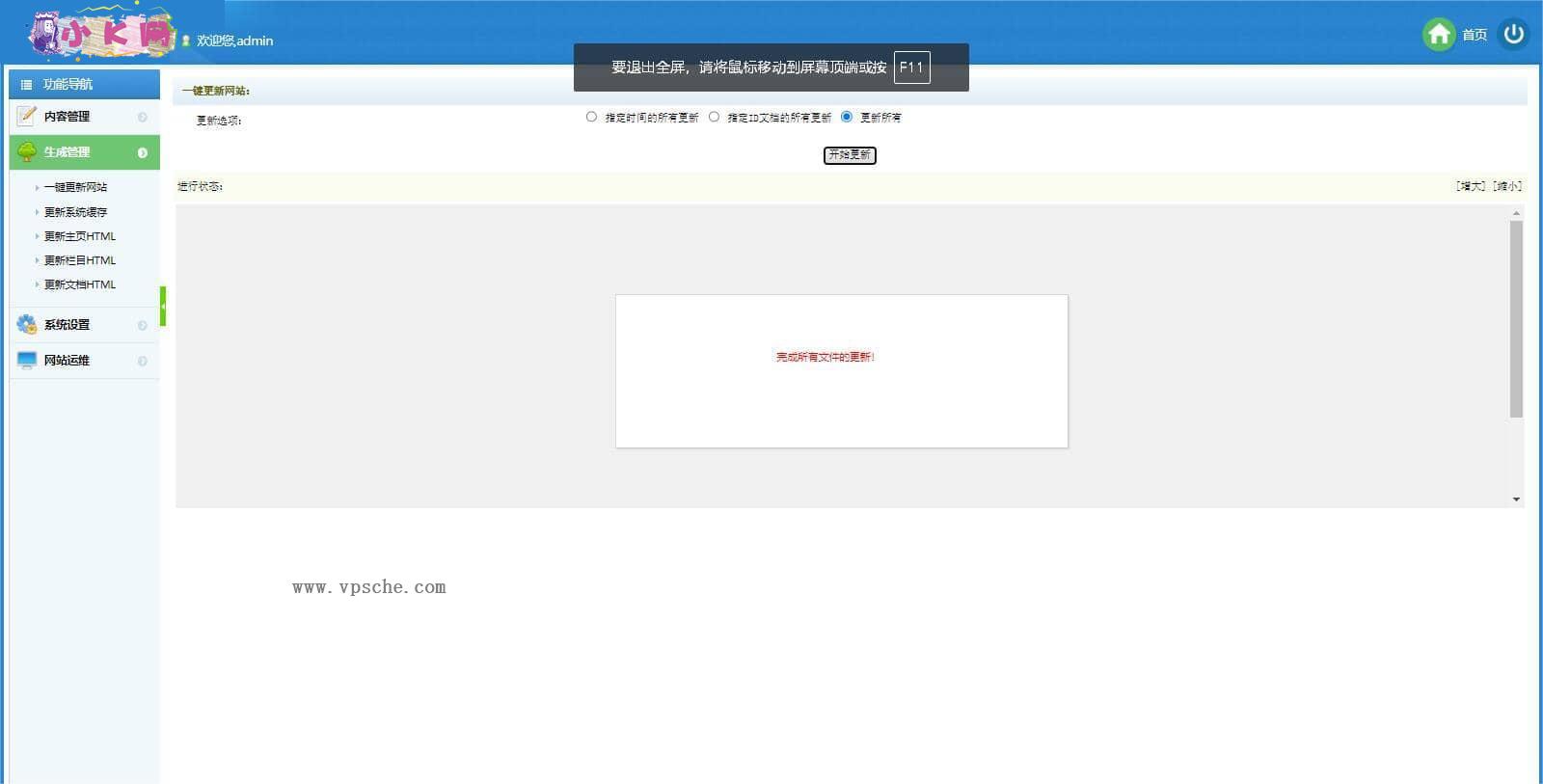Select the 更新所有 radio button
This screenshot has width=1543, height=784.
[847, 117]
